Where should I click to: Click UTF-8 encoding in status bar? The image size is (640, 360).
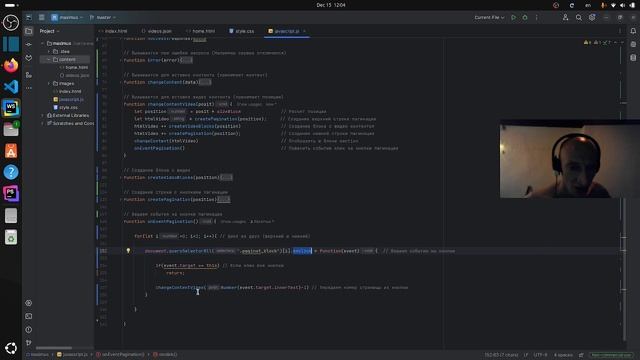tap(540, 355)
